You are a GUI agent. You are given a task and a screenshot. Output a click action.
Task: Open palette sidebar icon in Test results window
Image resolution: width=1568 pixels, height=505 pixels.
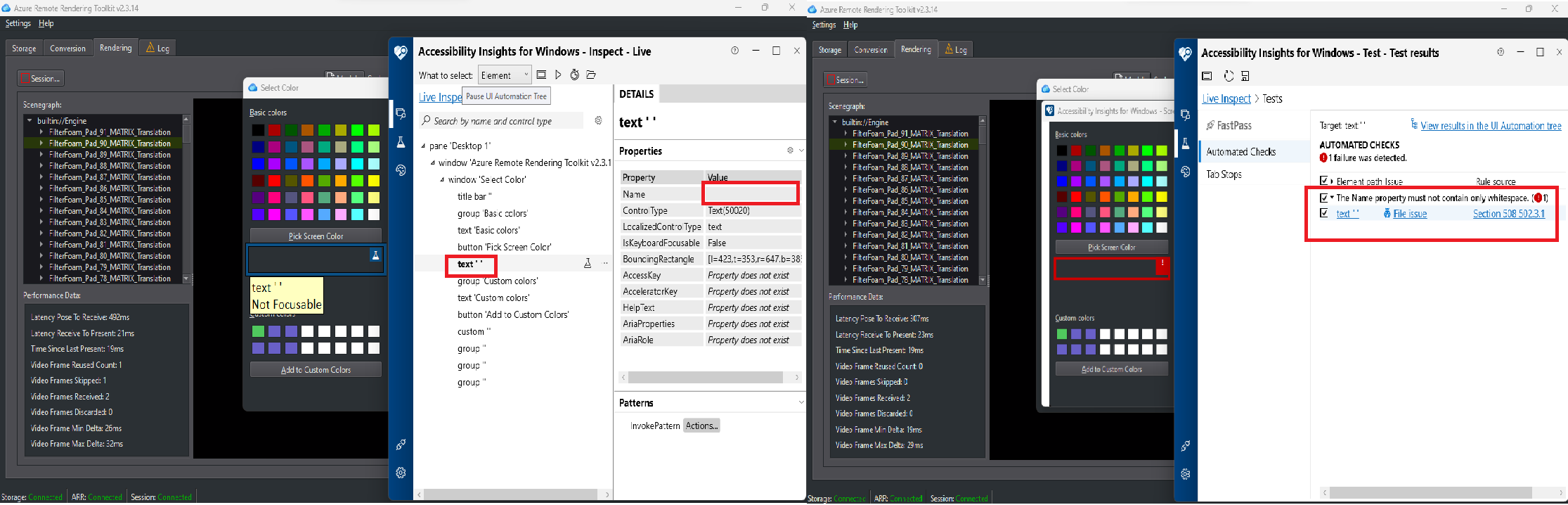[1186, 172]
